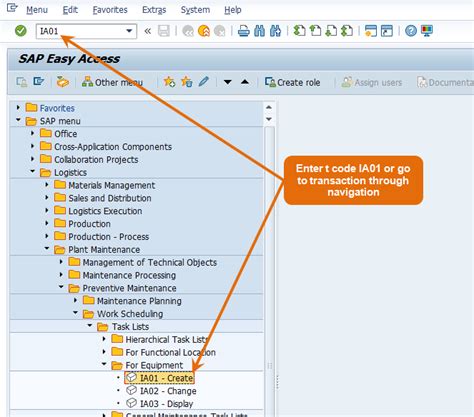Expand the Favorites tree folder
This screenshot has height=417, width=474.
[18, 107]
